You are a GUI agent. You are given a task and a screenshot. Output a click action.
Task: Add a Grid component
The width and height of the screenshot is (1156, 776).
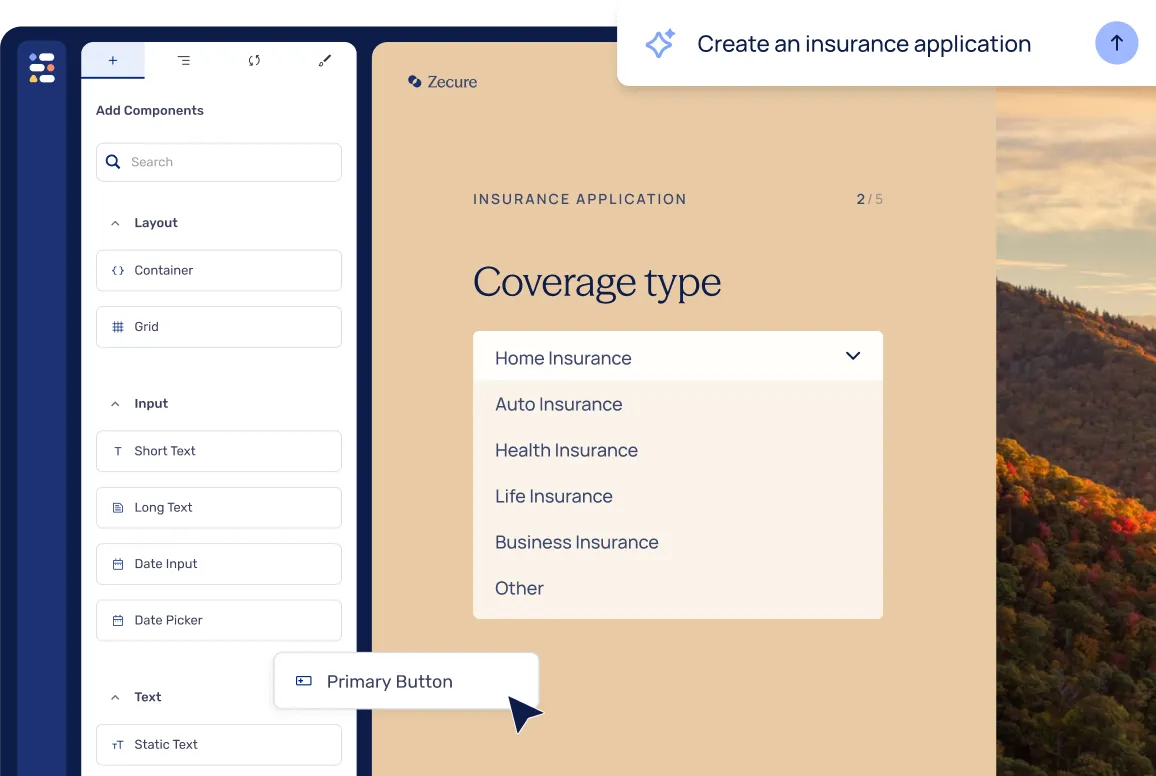[219, 326]
